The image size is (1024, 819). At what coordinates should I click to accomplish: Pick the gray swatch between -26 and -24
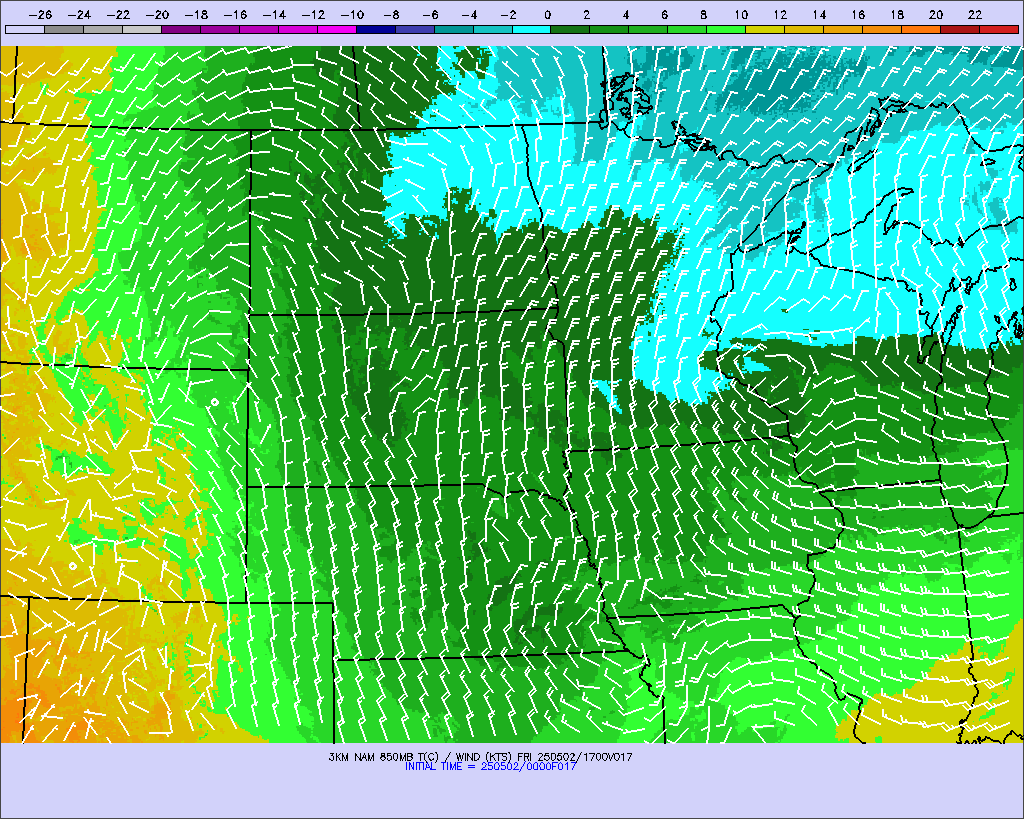tap(64, 29)
